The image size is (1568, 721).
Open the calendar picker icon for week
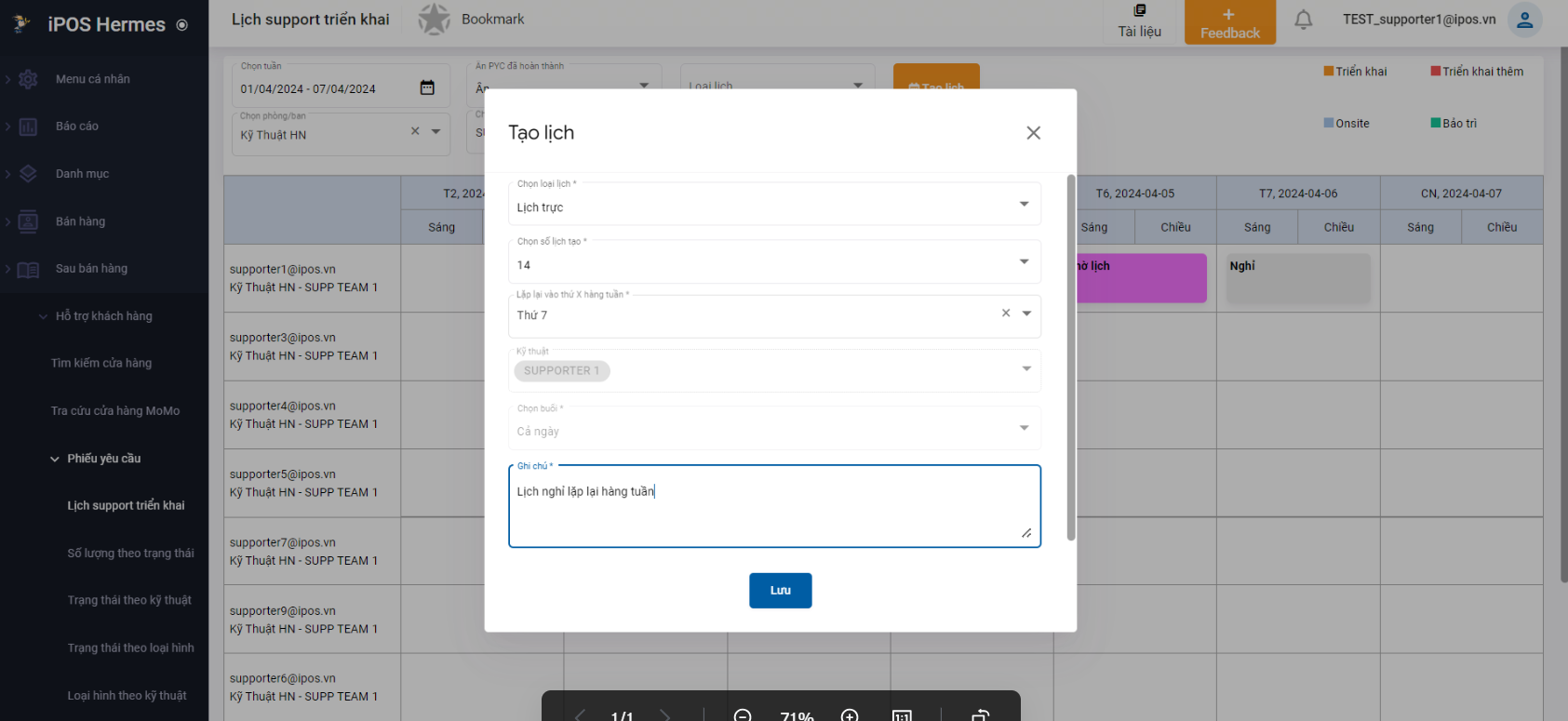[427, 87]
